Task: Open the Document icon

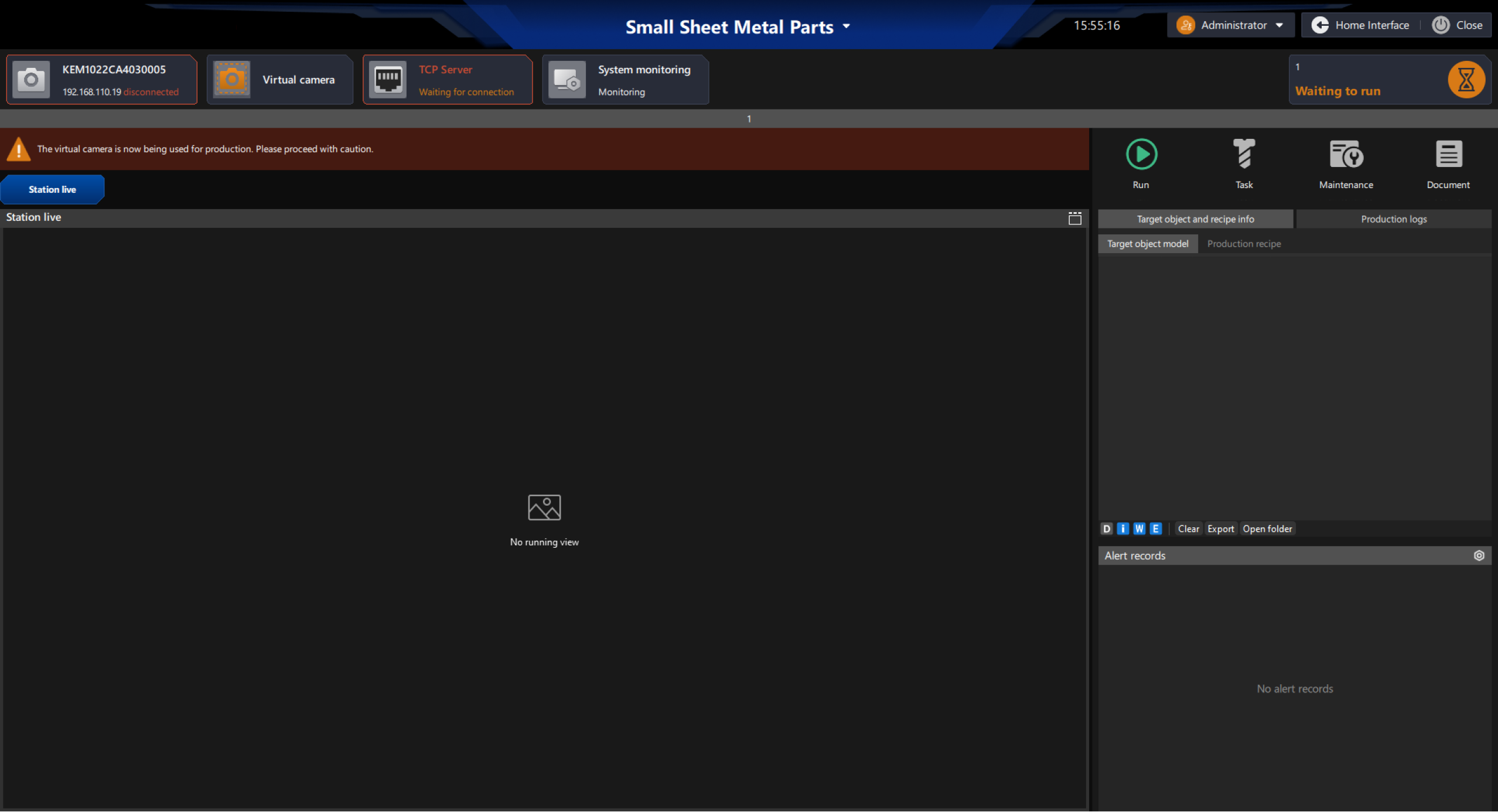Action: pyautogui.click(x=1448, y=154)
